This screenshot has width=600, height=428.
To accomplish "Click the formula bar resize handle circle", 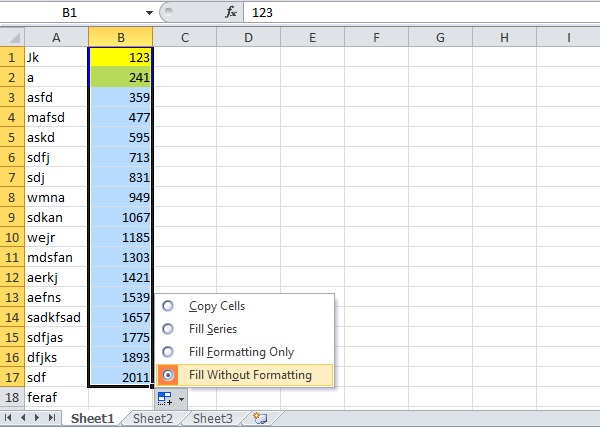I will coord(168,13).
